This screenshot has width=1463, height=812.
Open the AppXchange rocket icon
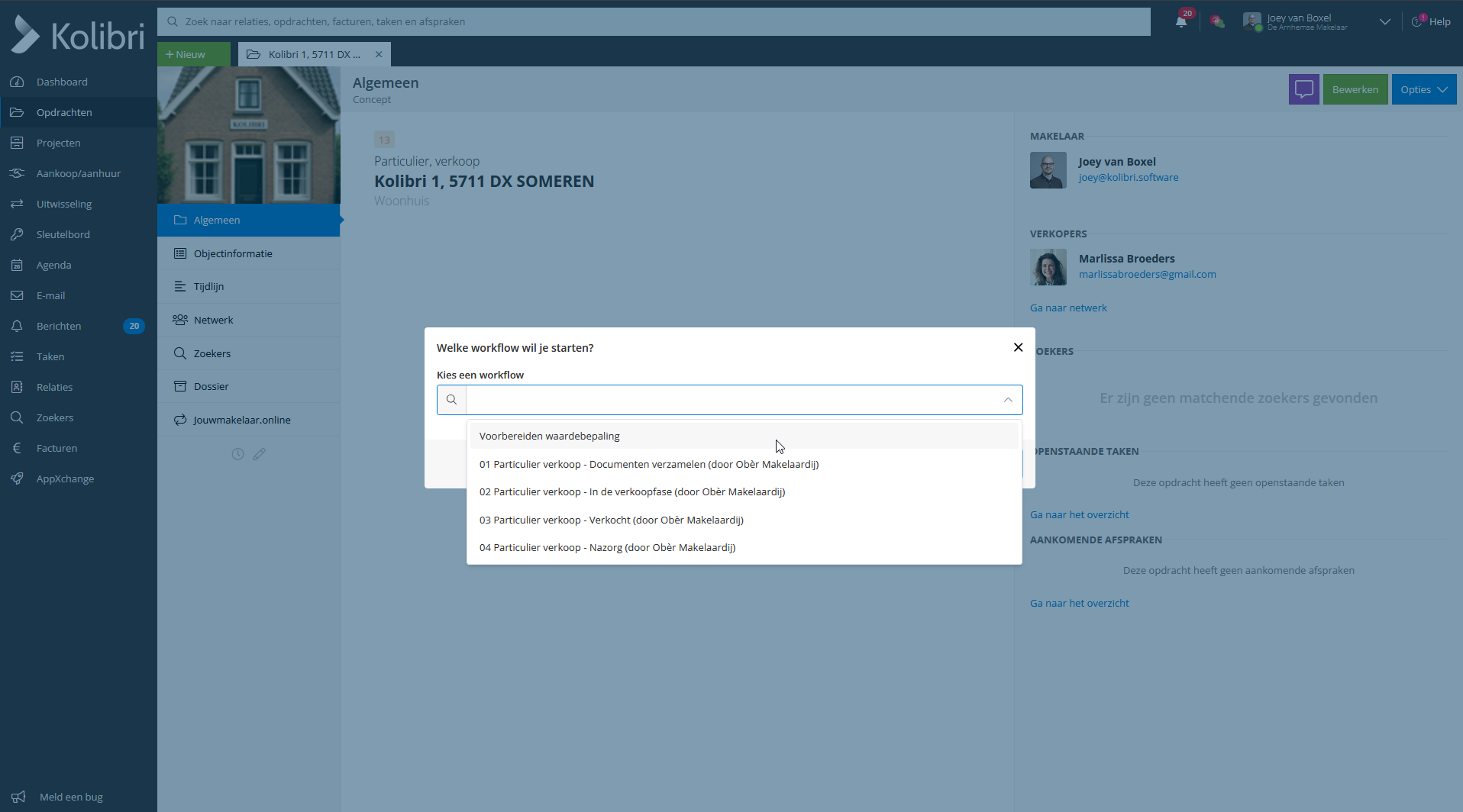[x=17, y=478]
